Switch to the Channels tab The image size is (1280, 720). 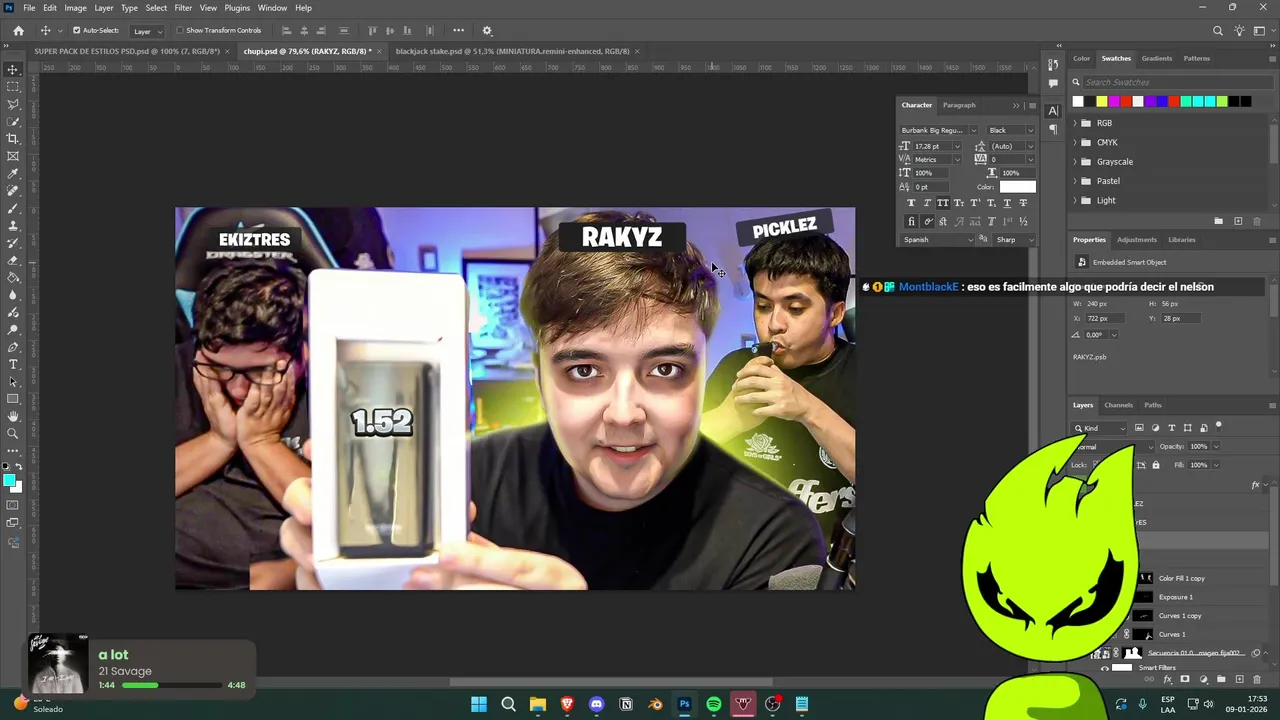tap(1118, 405)
